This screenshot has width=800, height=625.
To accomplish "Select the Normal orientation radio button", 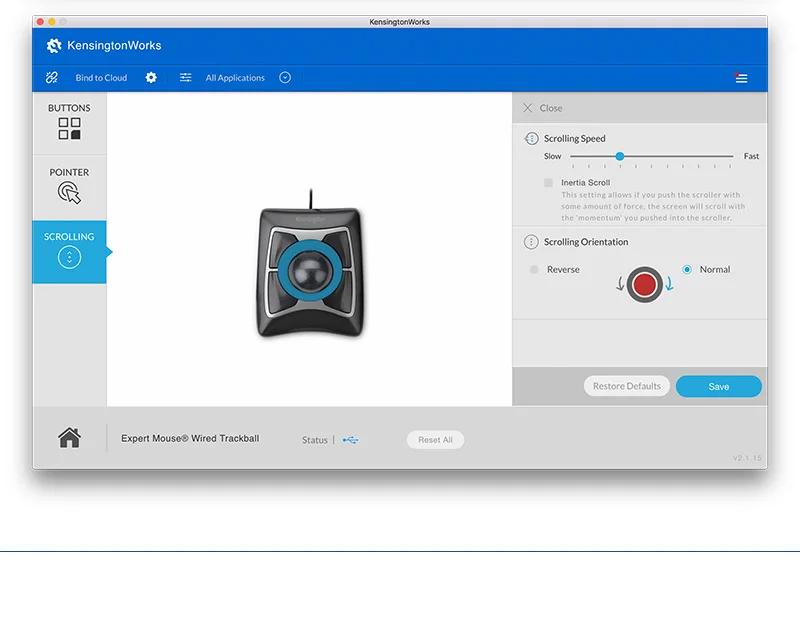I will 687,269.
